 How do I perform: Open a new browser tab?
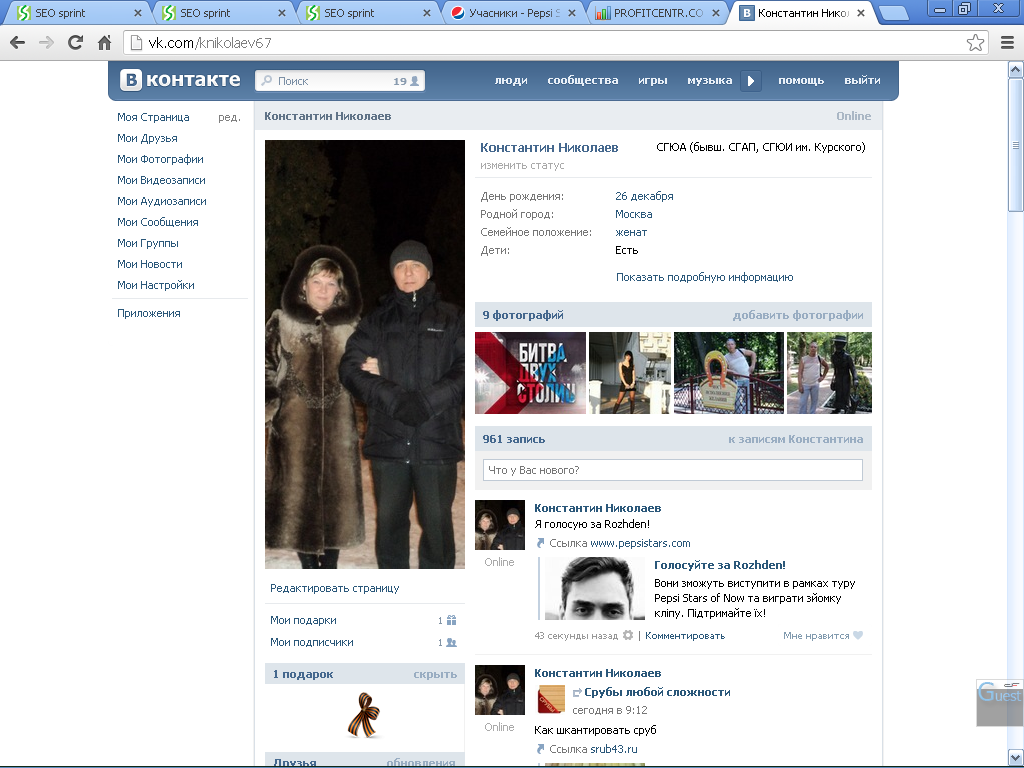click(894, 14)
